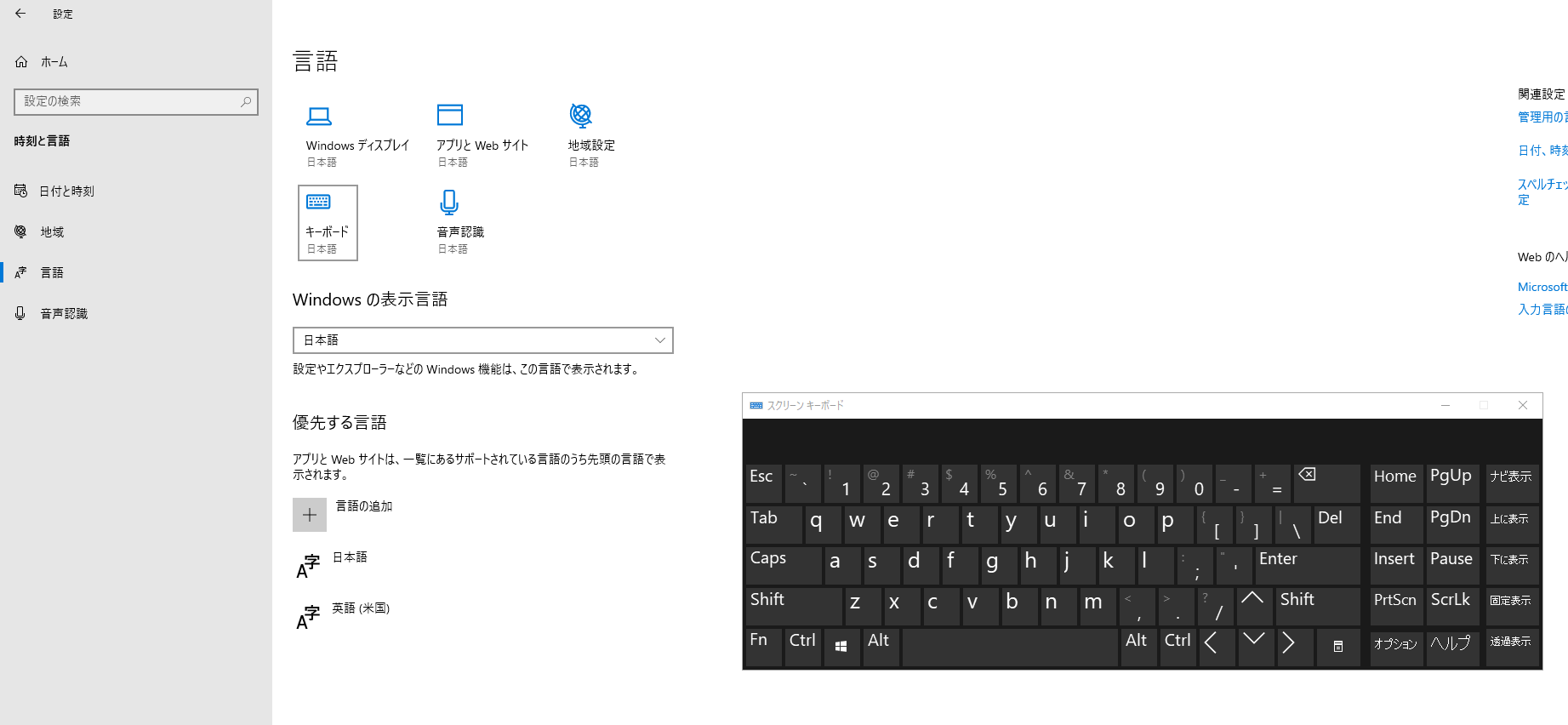Toggle the left Alt key

(881, 648)
